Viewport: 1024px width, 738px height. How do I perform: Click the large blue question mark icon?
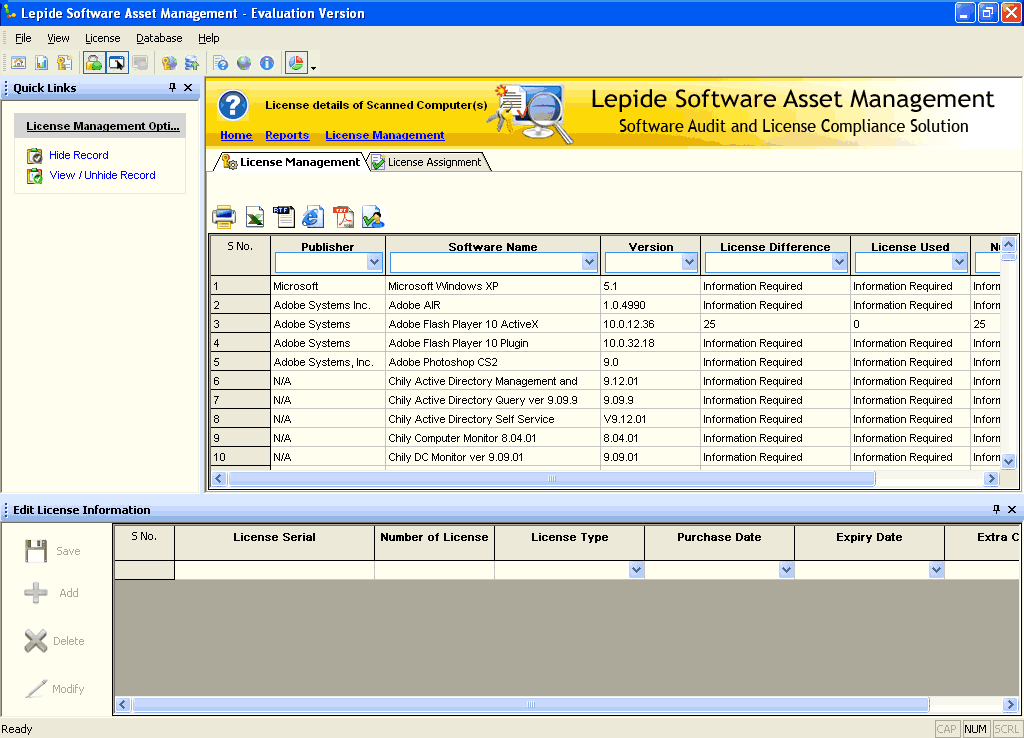pyautogui.click(x=233, y=105)
